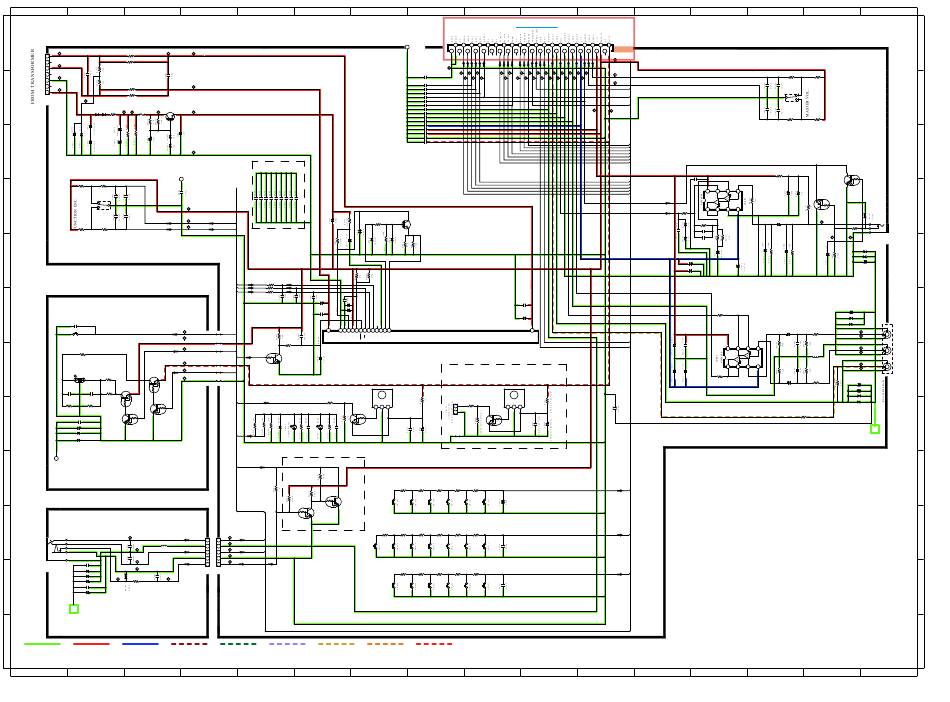Click the solid light green legend line
Image resolution: width=950 pixels, height=702 pixels.
coord(42,644)
